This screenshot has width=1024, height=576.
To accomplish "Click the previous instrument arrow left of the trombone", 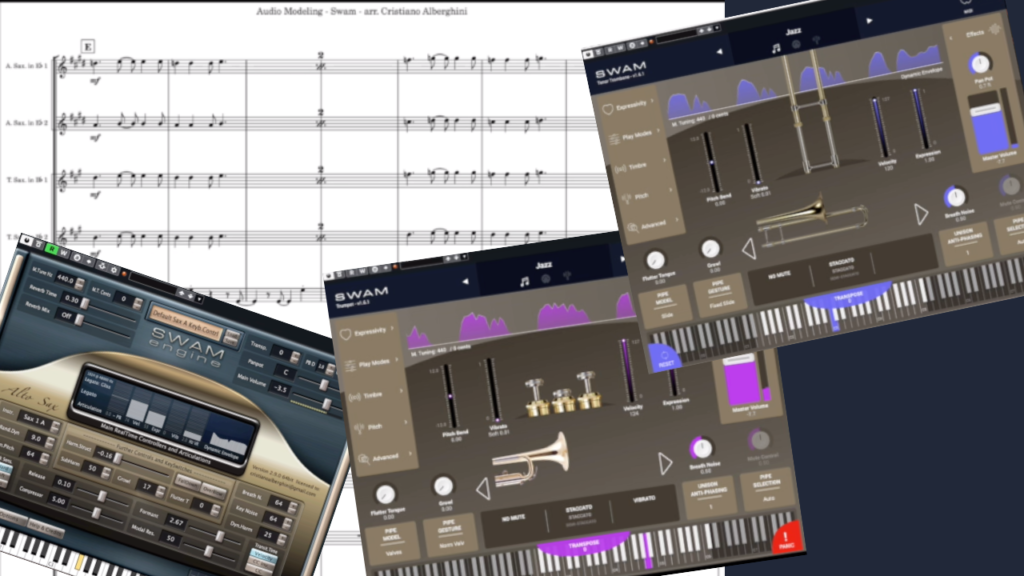I will [746, 248].
